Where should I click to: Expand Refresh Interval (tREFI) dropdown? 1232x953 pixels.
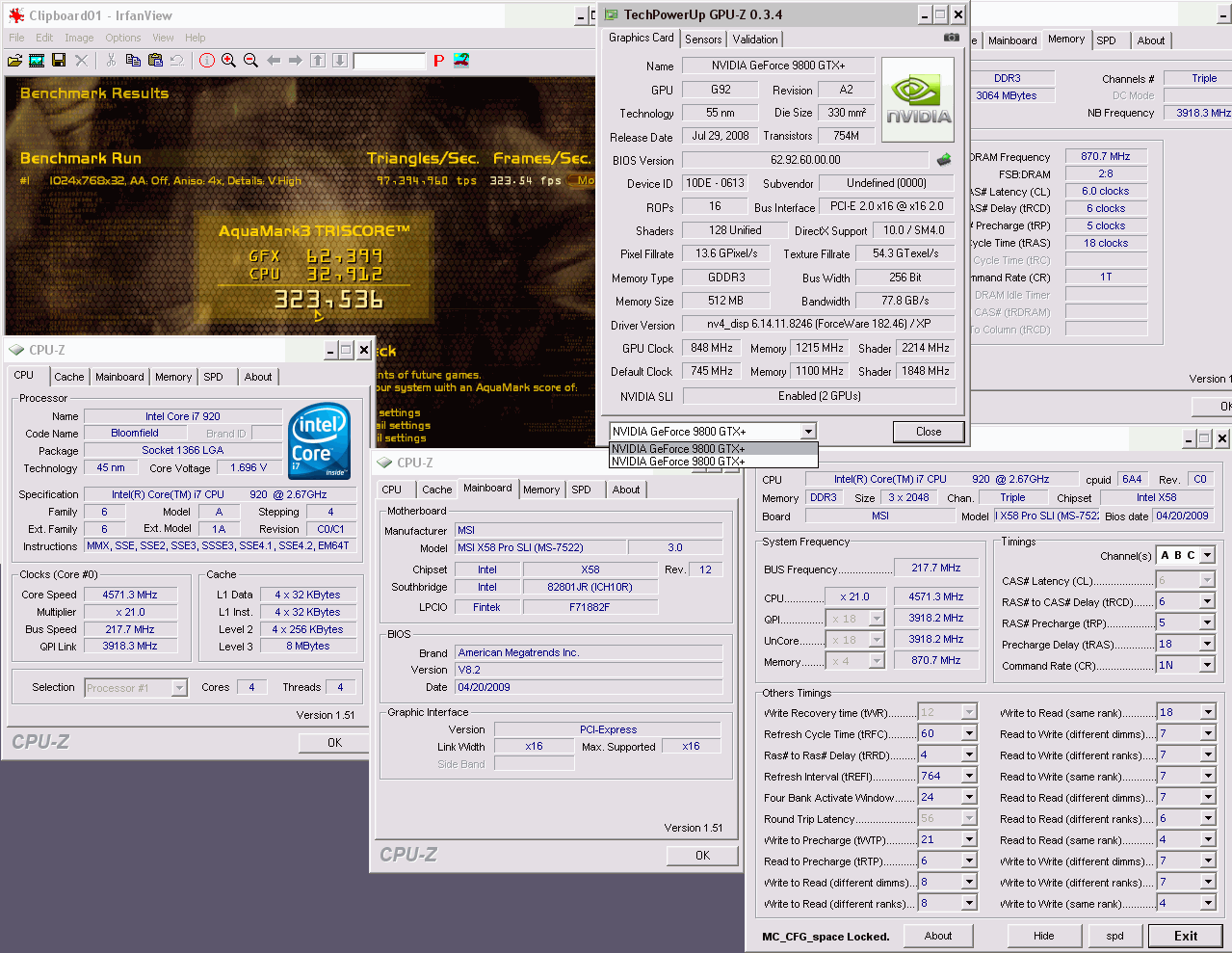click(970, 776)
